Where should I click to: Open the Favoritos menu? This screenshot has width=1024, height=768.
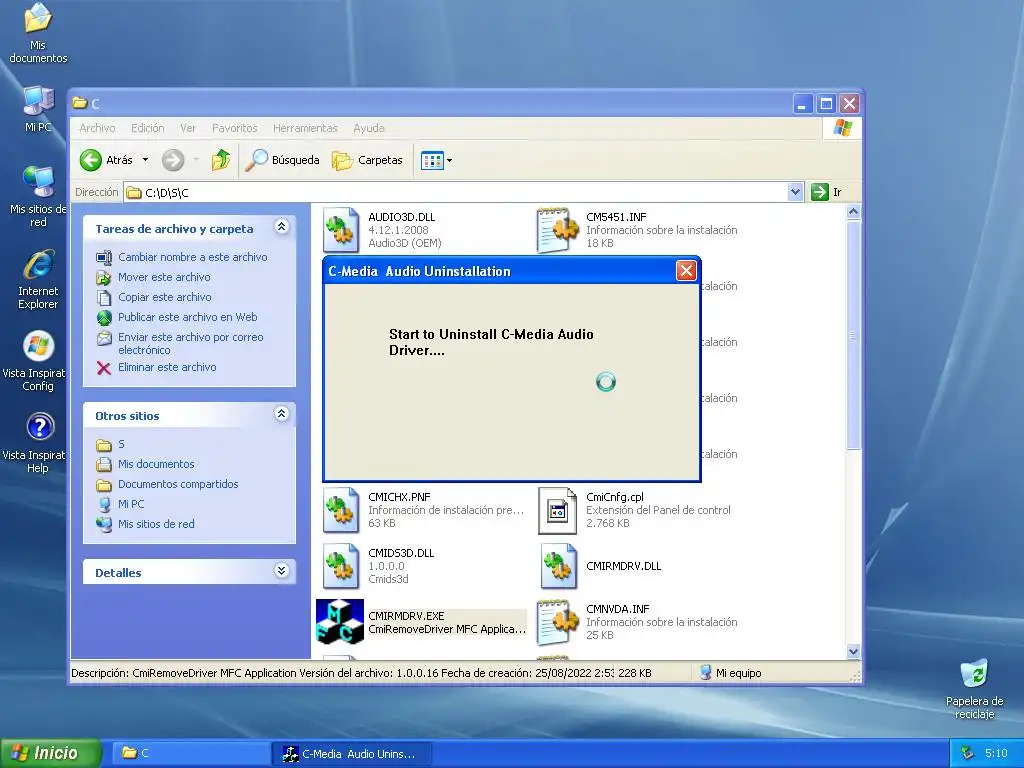[234, 128]
